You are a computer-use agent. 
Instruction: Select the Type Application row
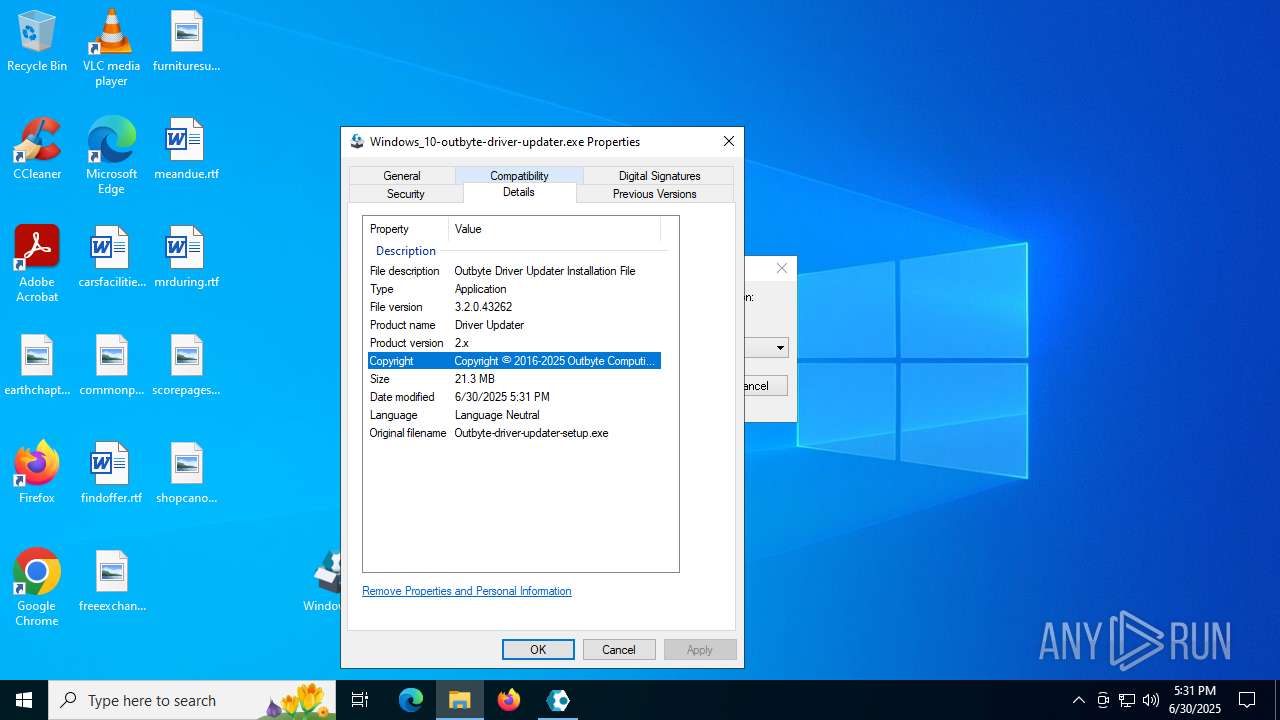[514, 289]
